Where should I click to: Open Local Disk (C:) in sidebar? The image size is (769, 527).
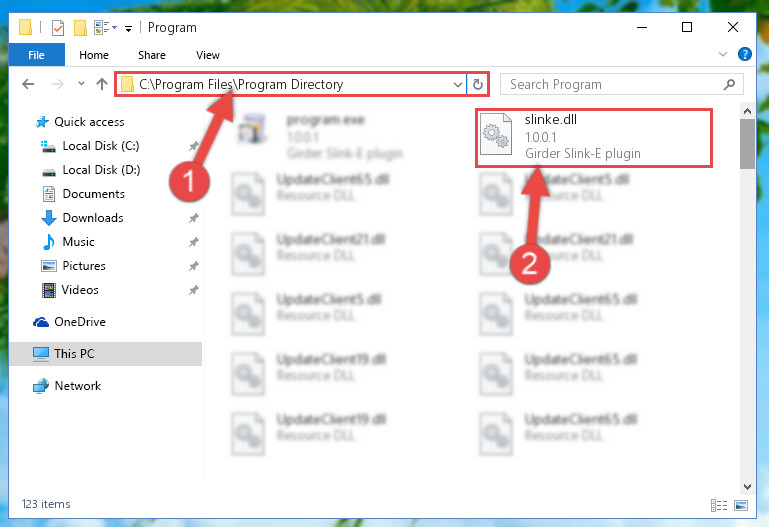coord(101,146)
